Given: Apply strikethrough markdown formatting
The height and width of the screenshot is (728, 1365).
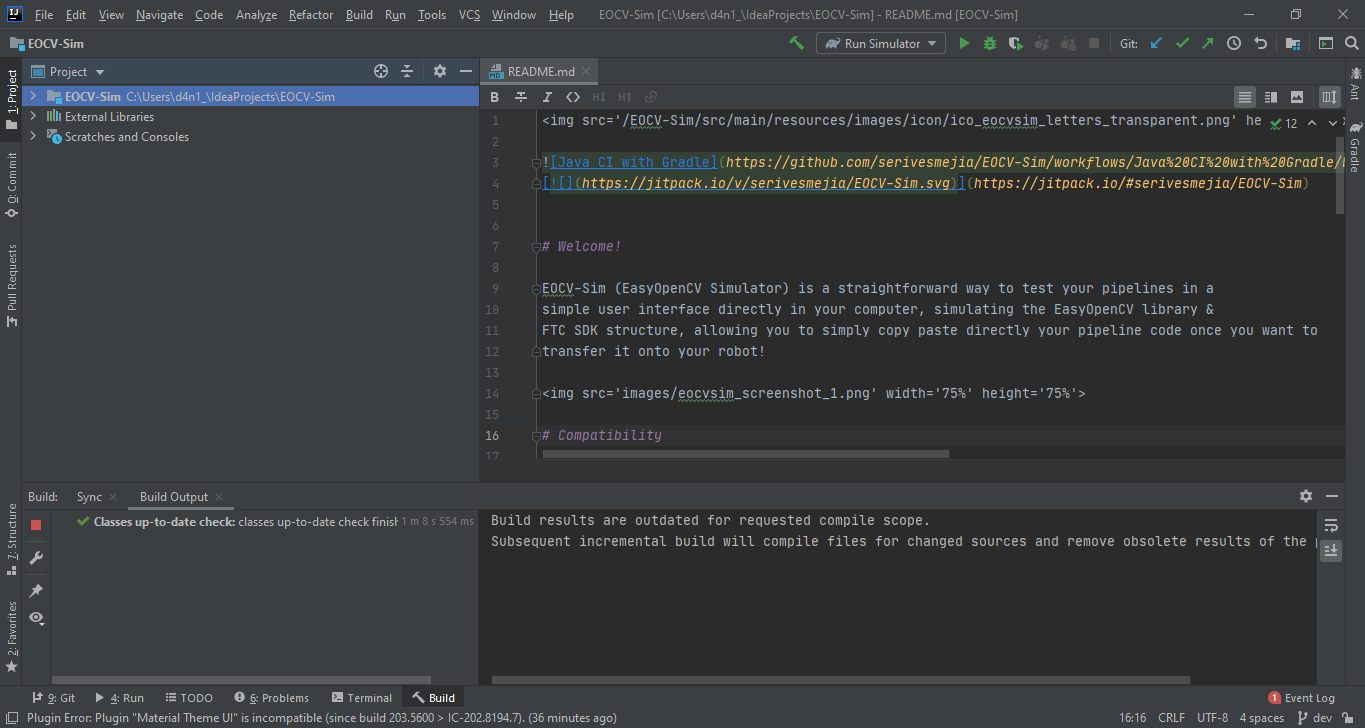Looking at the screenshot, I should [521, 97].
